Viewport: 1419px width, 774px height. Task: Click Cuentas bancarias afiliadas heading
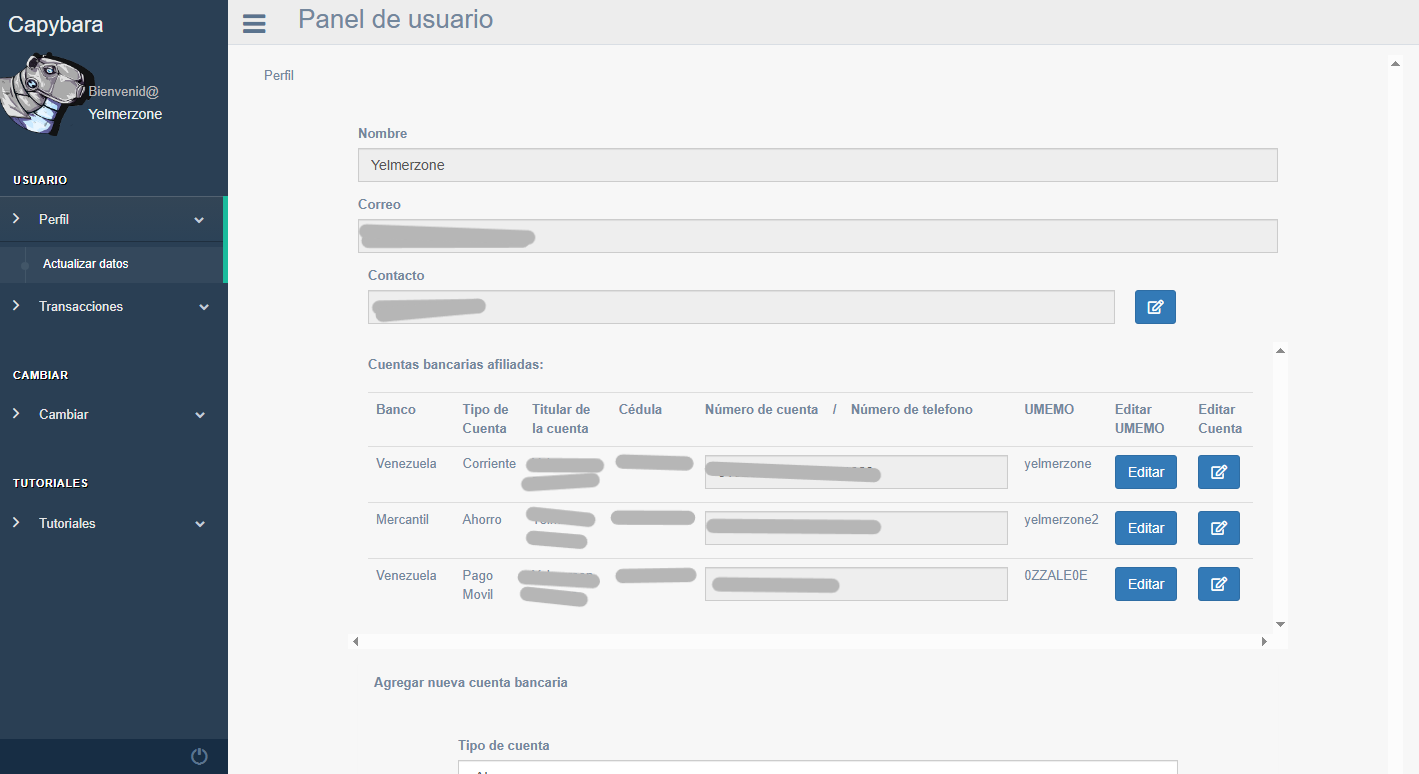click(456, 364)
